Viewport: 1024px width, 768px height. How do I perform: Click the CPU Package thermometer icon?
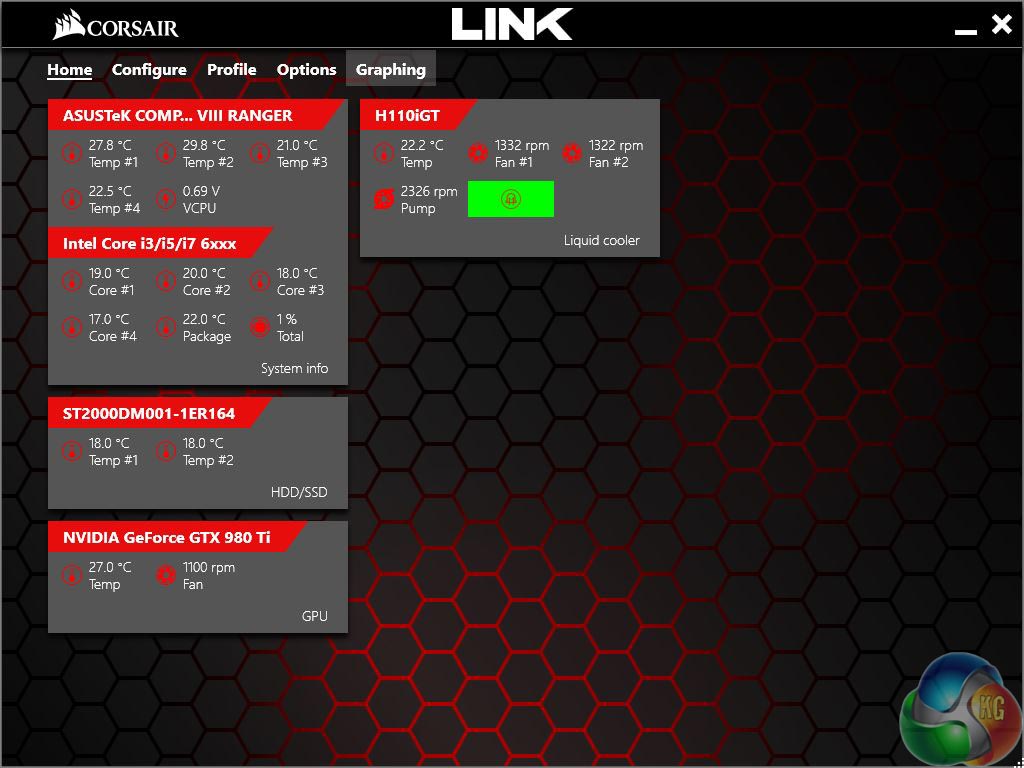pyautogui.click(x=165, y=327)
